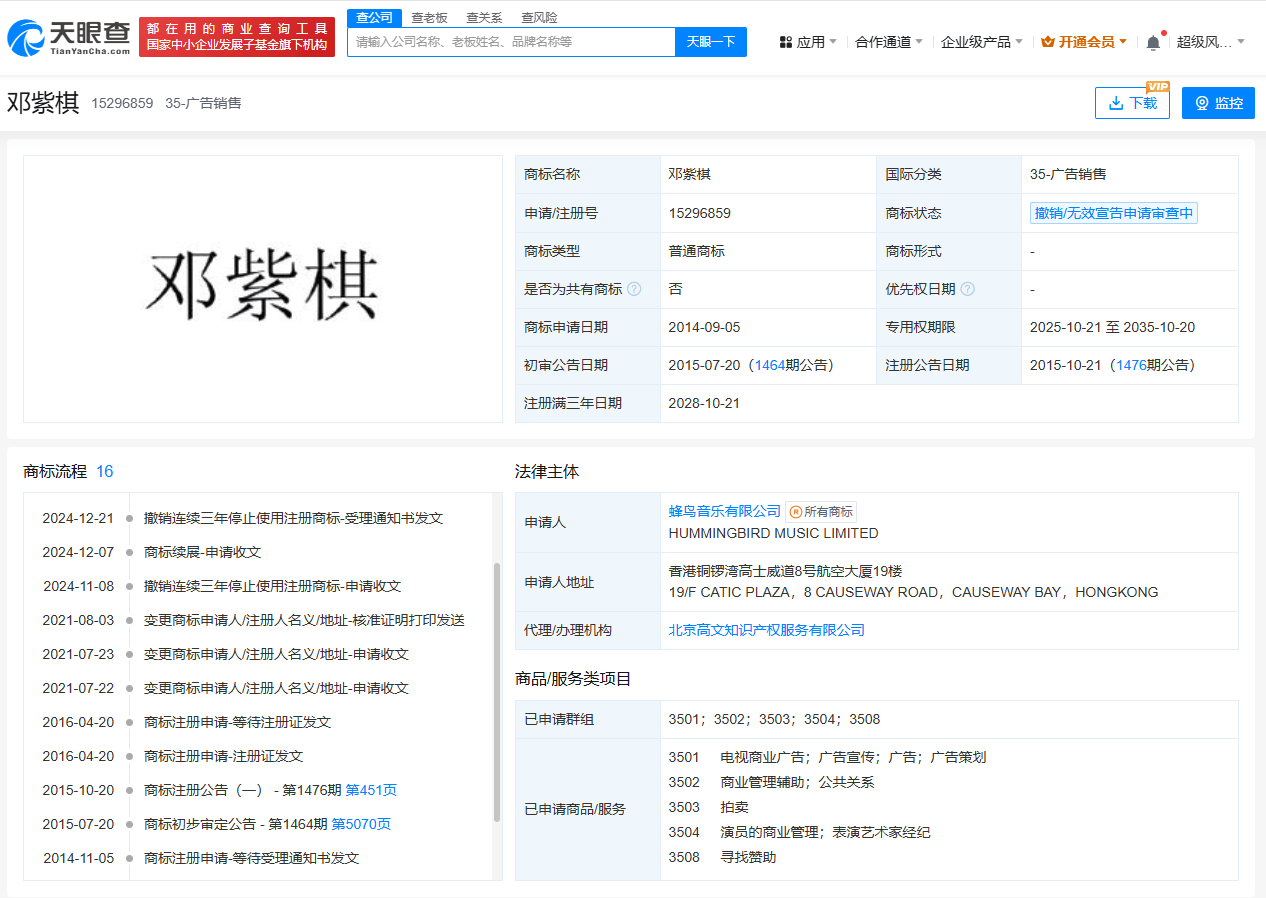Click the 下载 download button
The image size is (1266, 898).
point(1132,103)
